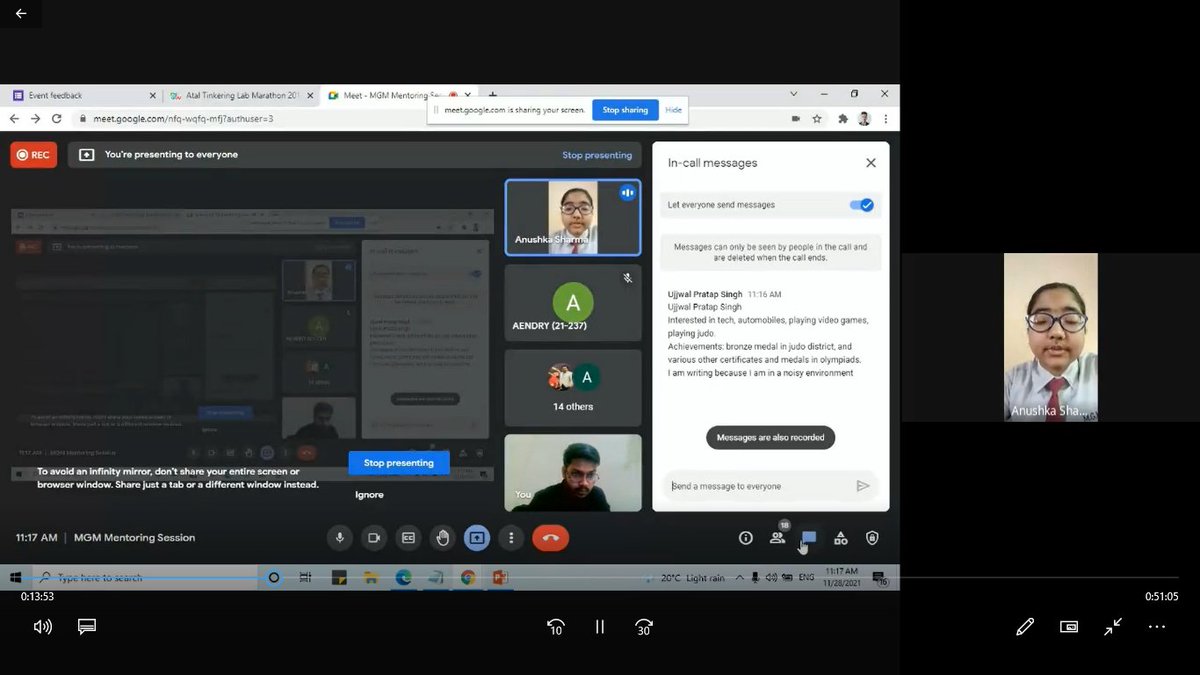Click the red REC indicator
The width and height of the screenshot is (1200, 675).
pos(33,155)
